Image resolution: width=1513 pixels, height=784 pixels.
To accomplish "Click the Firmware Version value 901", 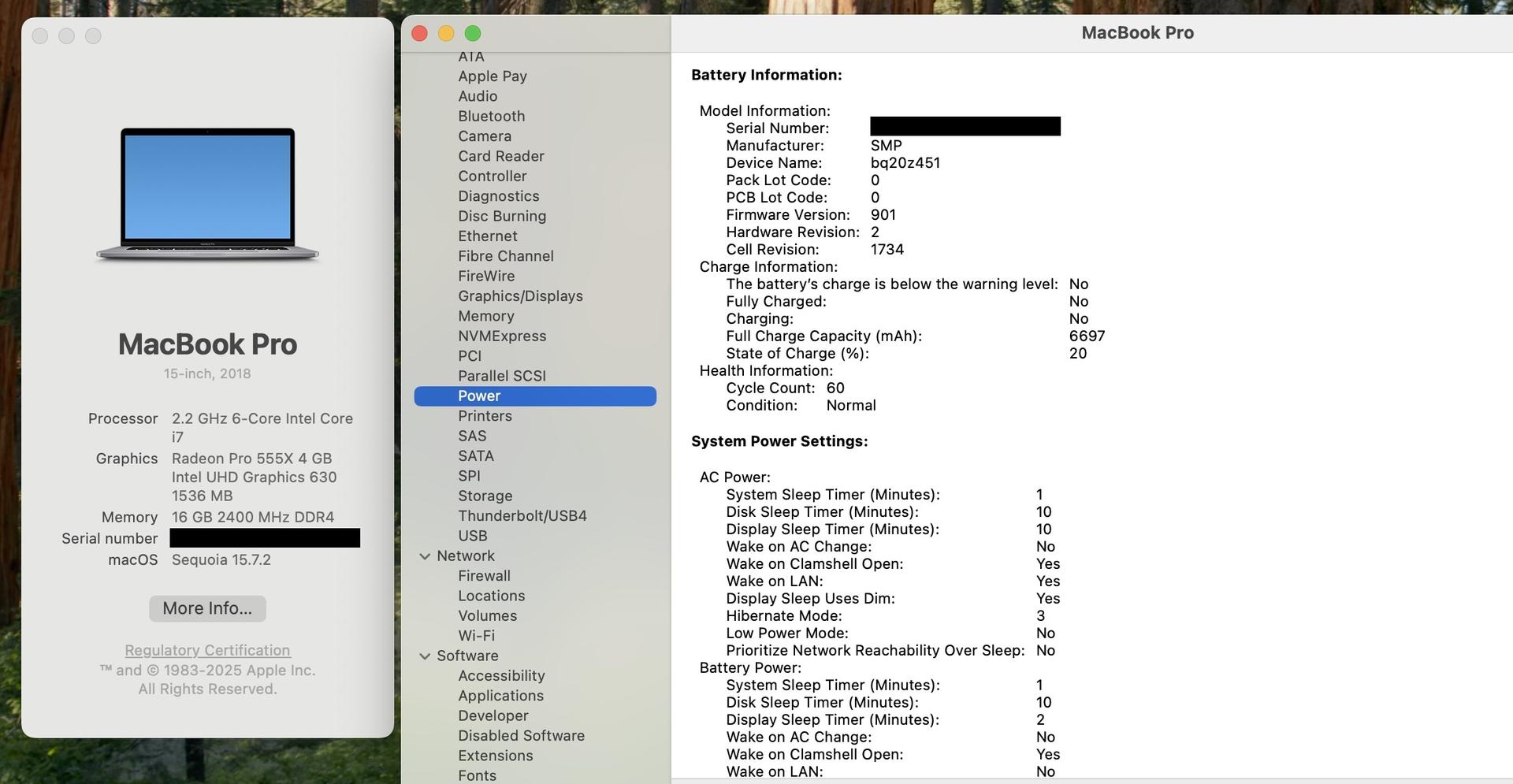I will tap(883, 215).
